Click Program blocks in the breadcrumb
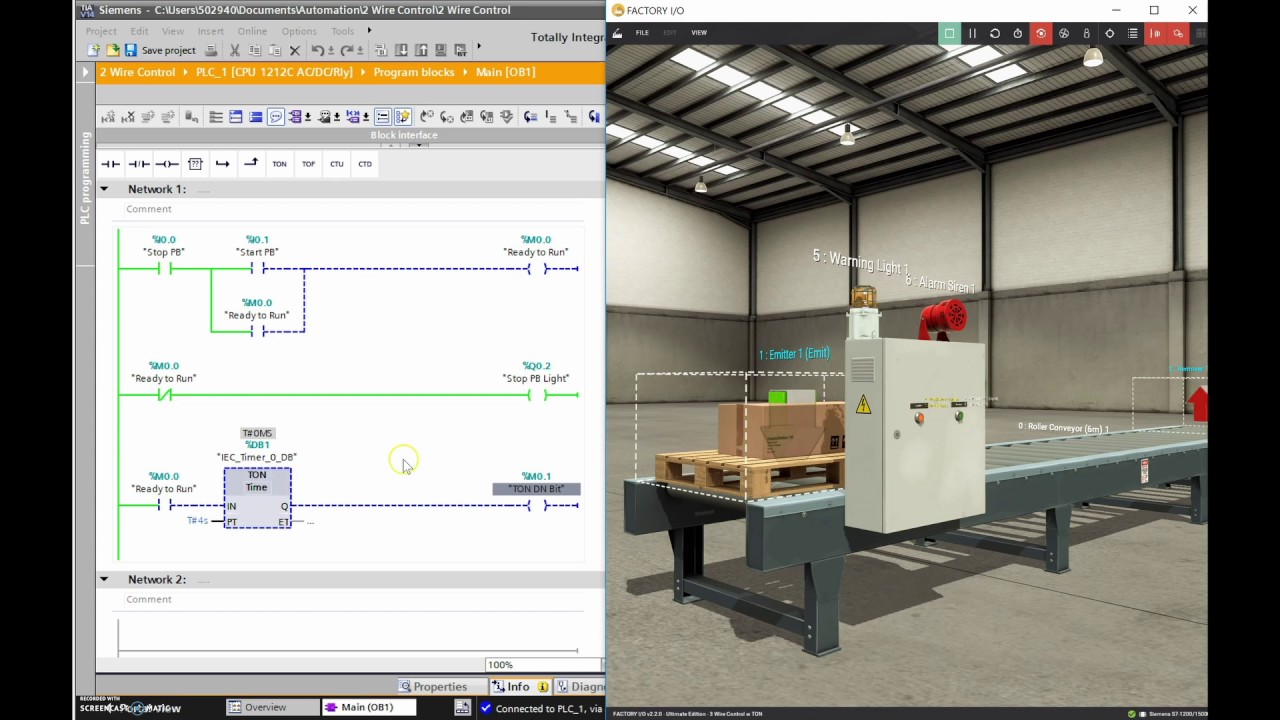The width and height of the screenshot is (1280, 720). point(414,72)
